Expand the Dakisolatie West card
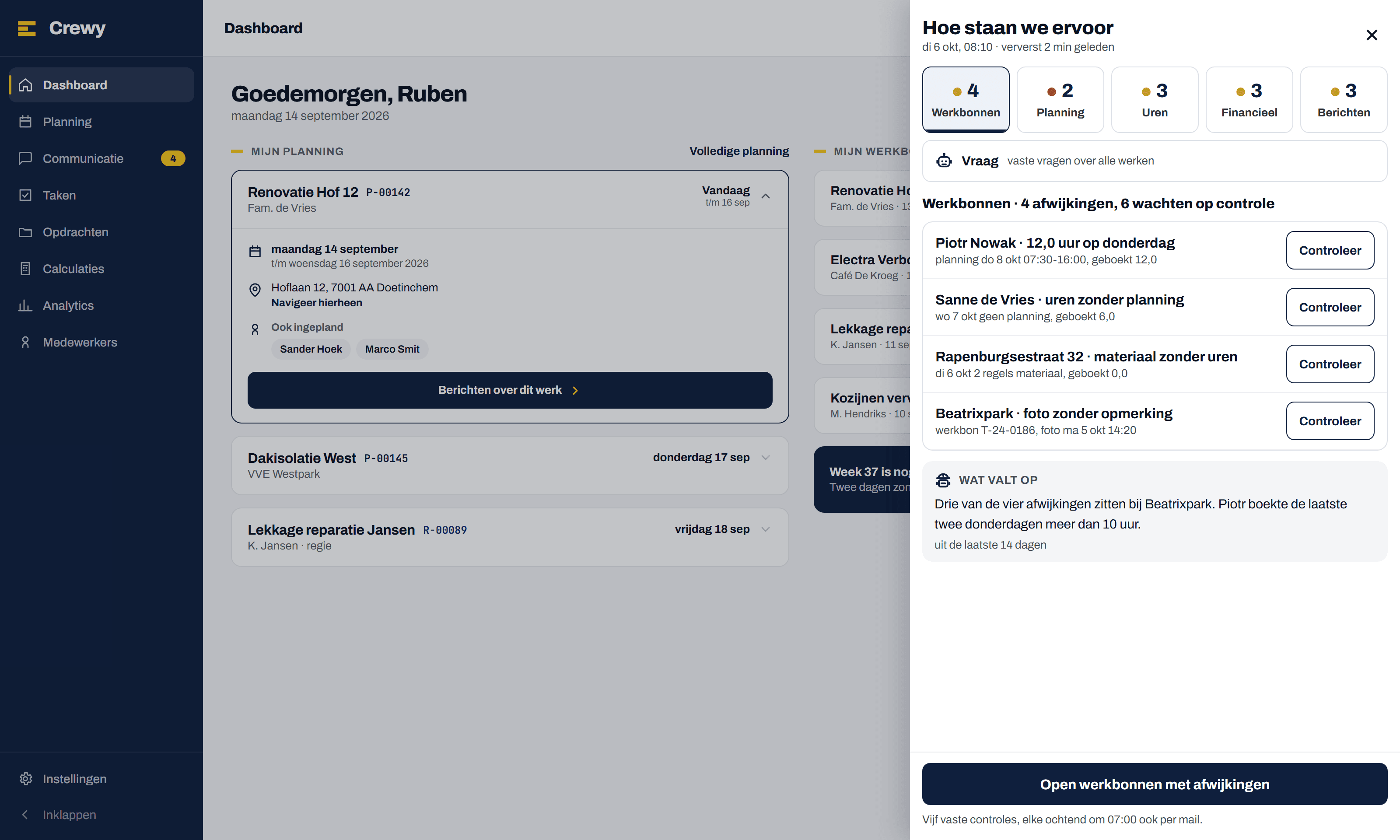Screen dimensions: 1400x840 (x=766, y=457)
